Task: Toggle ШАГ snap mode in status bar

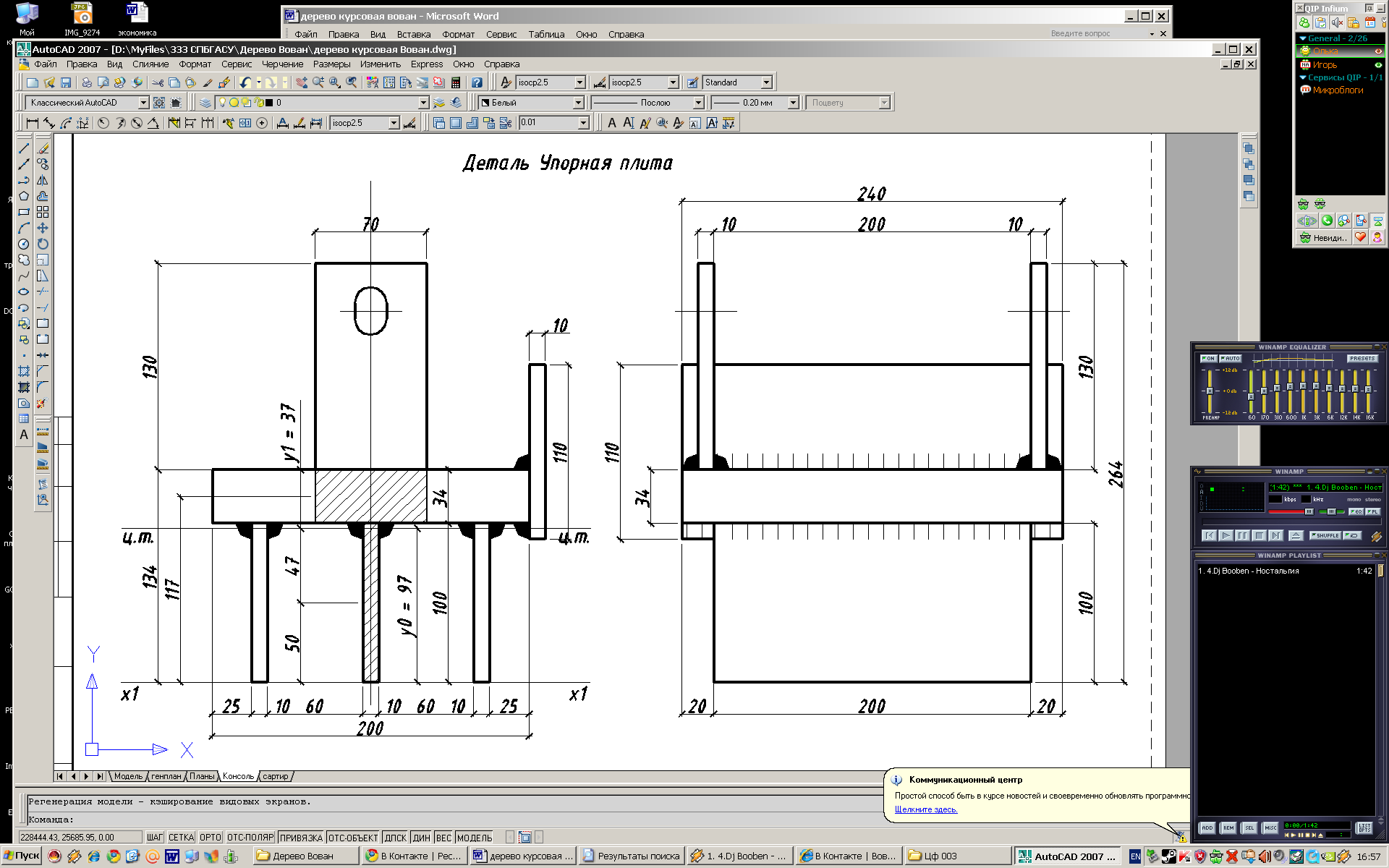Action: tap(155, 838)
